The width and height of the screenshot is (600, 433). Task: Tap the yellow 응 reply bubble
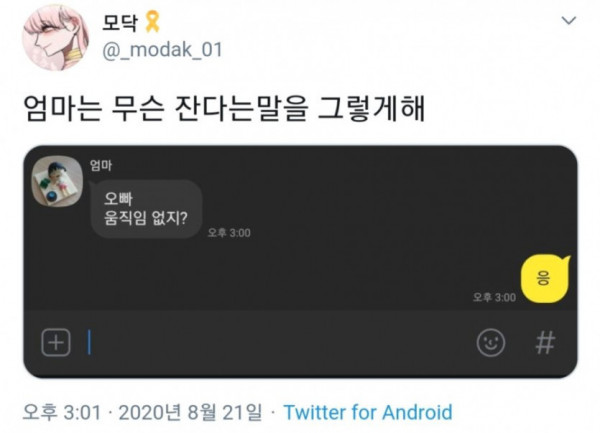(x=545, y=279)
